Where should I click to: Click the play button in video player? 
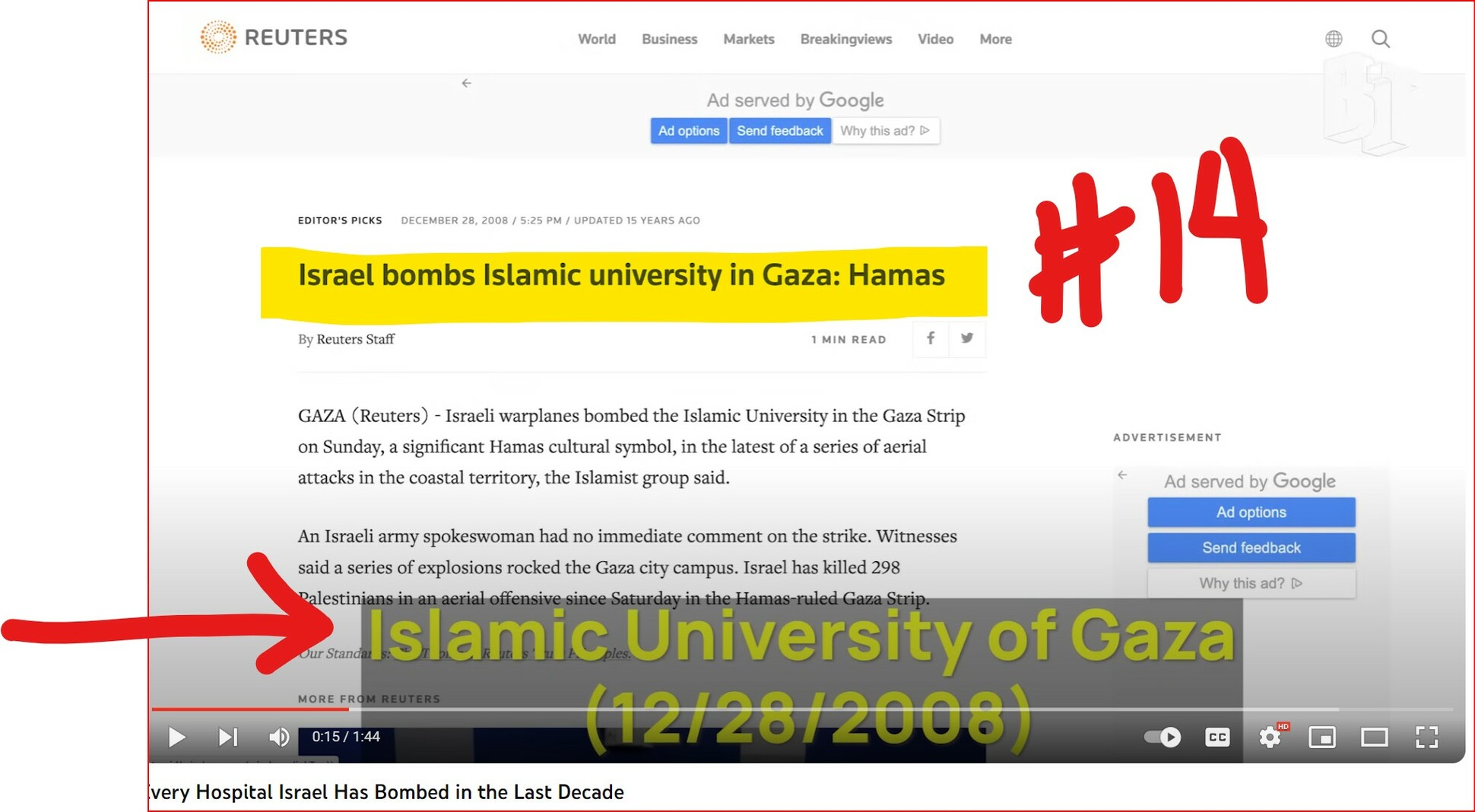coord(176,737)
